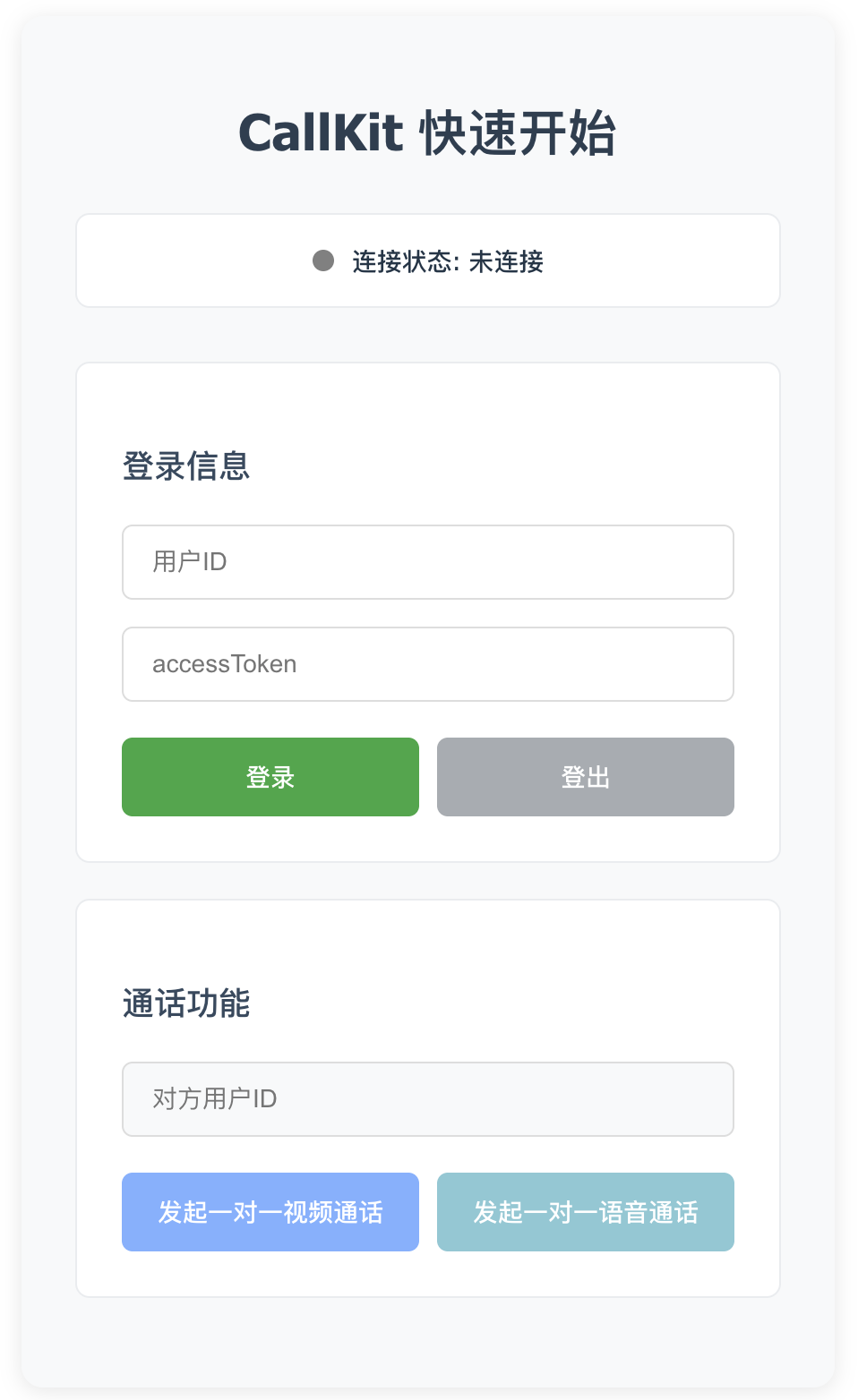Click the 登录 label on the green button
Viewport: 858px width, 1400px height.
pos(270,777)
